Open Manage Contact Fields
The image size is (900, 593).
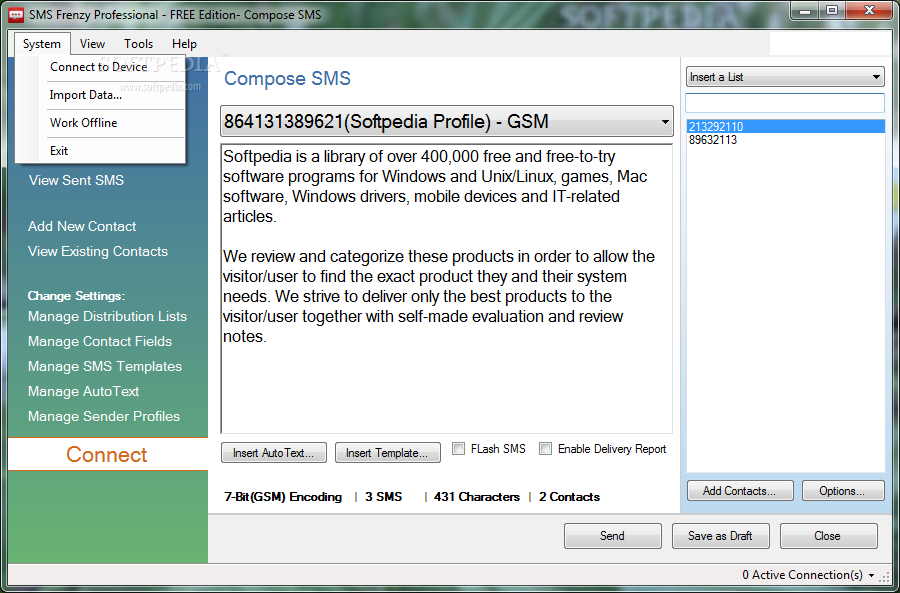(100, 342)
